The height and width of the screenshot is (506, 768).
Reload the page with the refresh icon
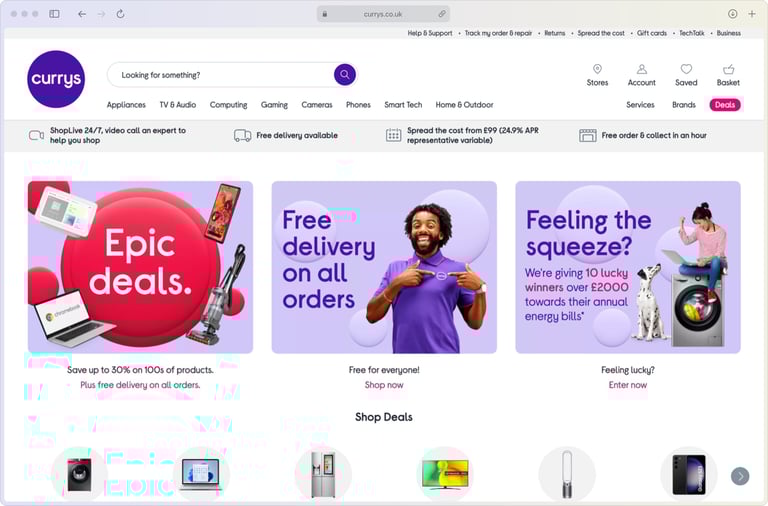pos(120,14)
